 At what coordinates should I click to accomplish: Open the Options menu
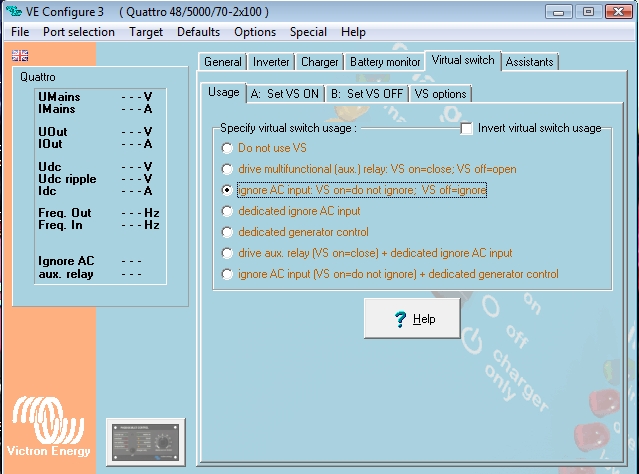pos(255,32)
